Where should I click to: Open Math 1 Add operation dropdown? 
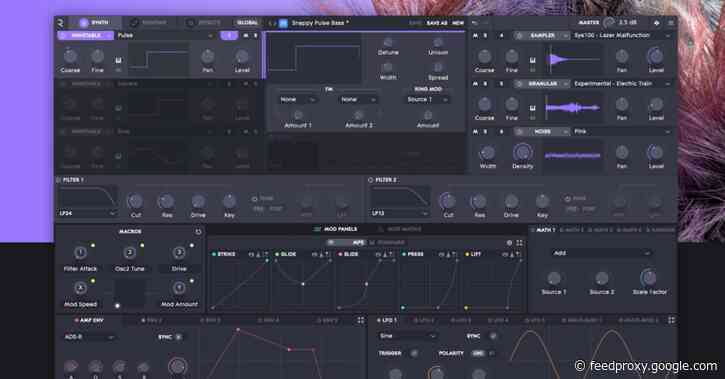pyautogui.click(x=602, y=253)
